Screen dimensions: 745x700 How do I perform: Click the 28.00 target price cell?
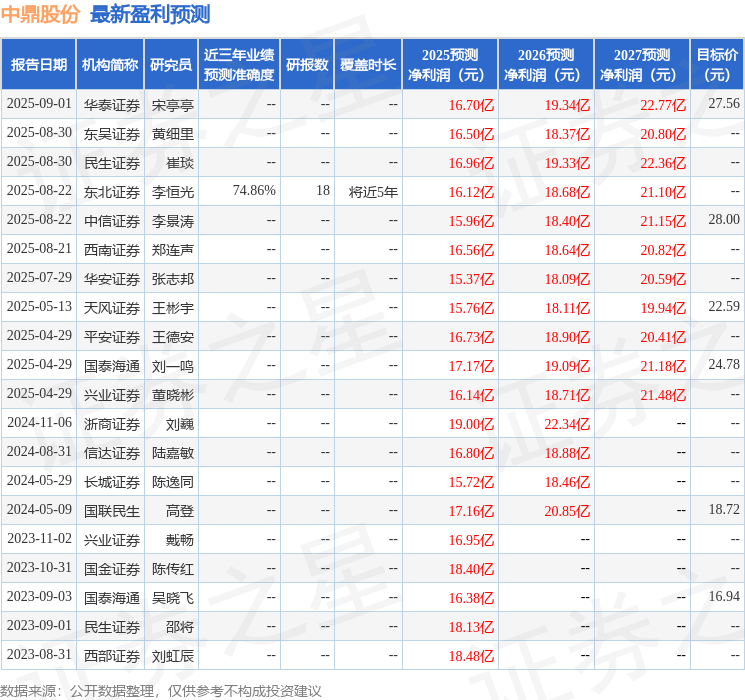pos(723,220)
